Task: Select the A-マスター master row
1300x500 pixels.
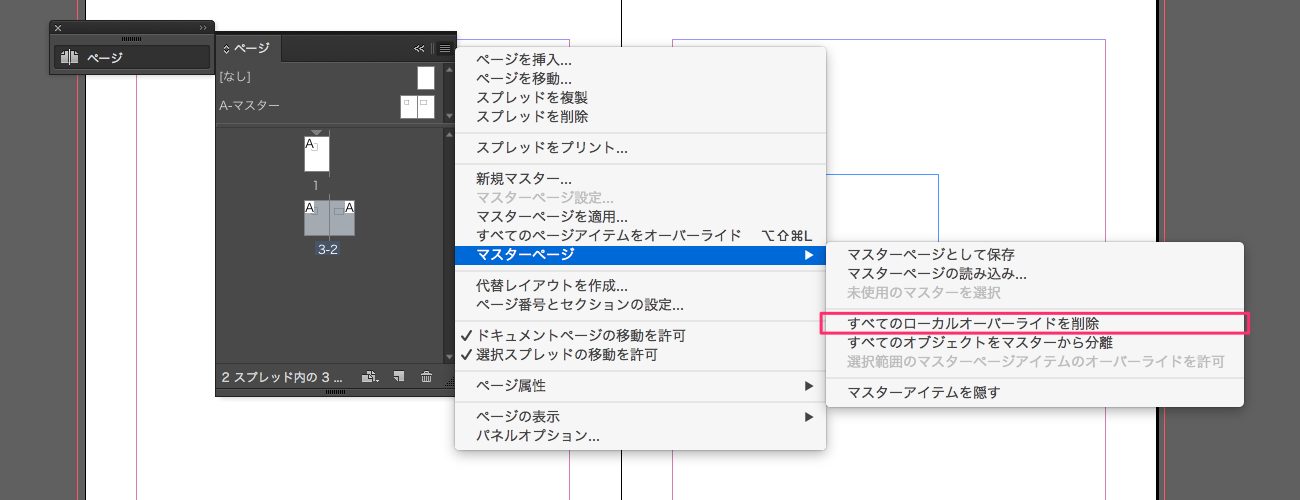Action: coord(328,106)
